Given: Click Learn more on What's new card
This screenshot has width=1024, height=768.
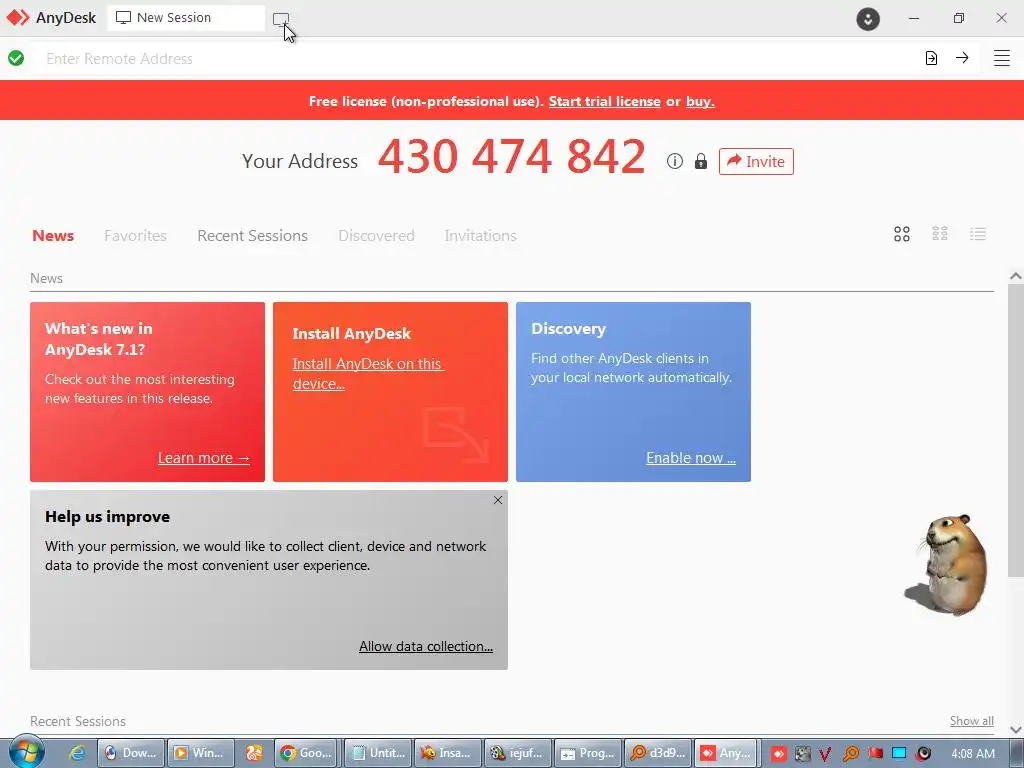Looking at the screenshot, I should (x=204, y=458).
